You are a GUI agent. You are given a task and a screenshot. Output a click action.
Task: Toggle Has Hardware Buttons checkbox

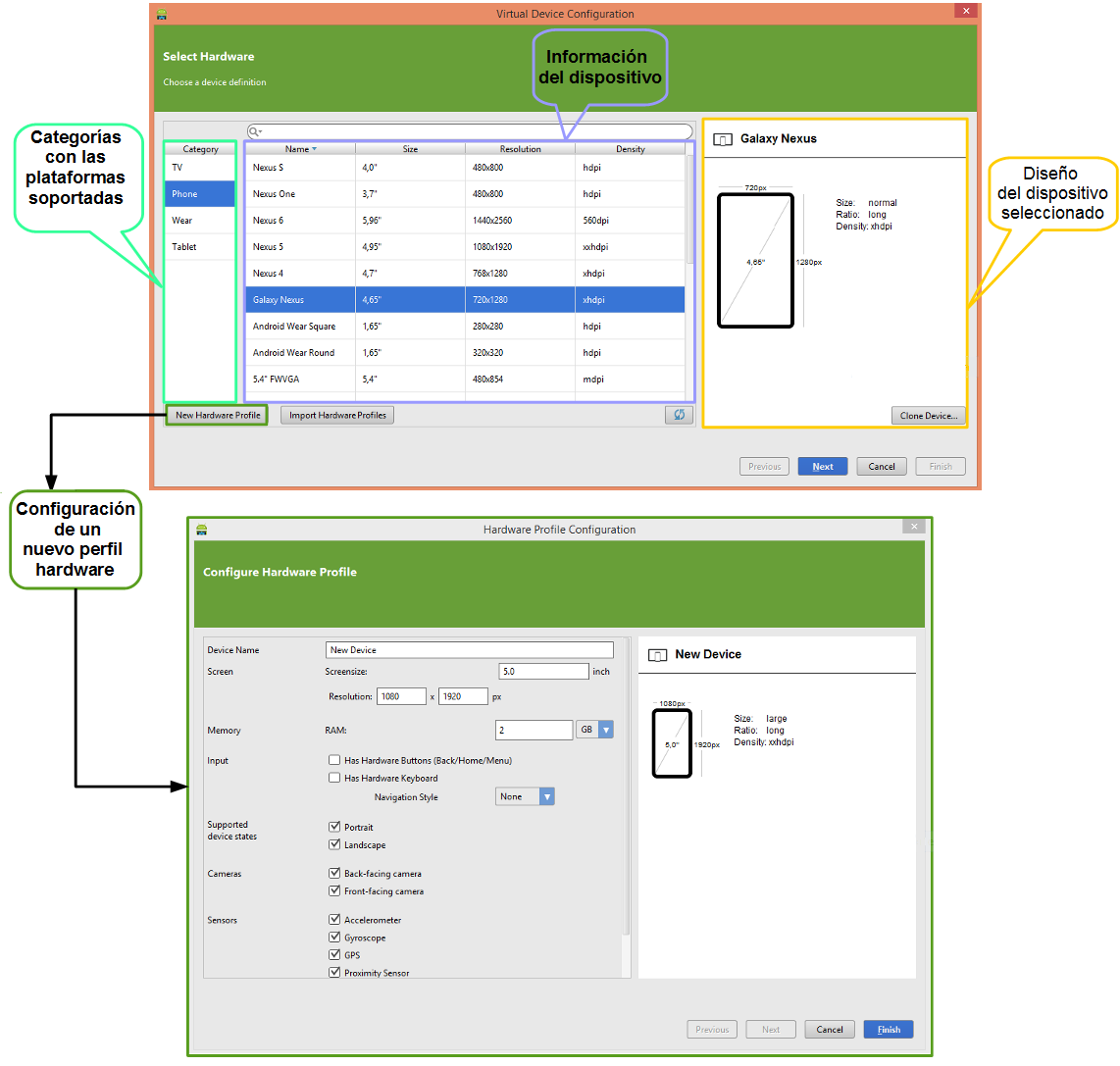334,759
